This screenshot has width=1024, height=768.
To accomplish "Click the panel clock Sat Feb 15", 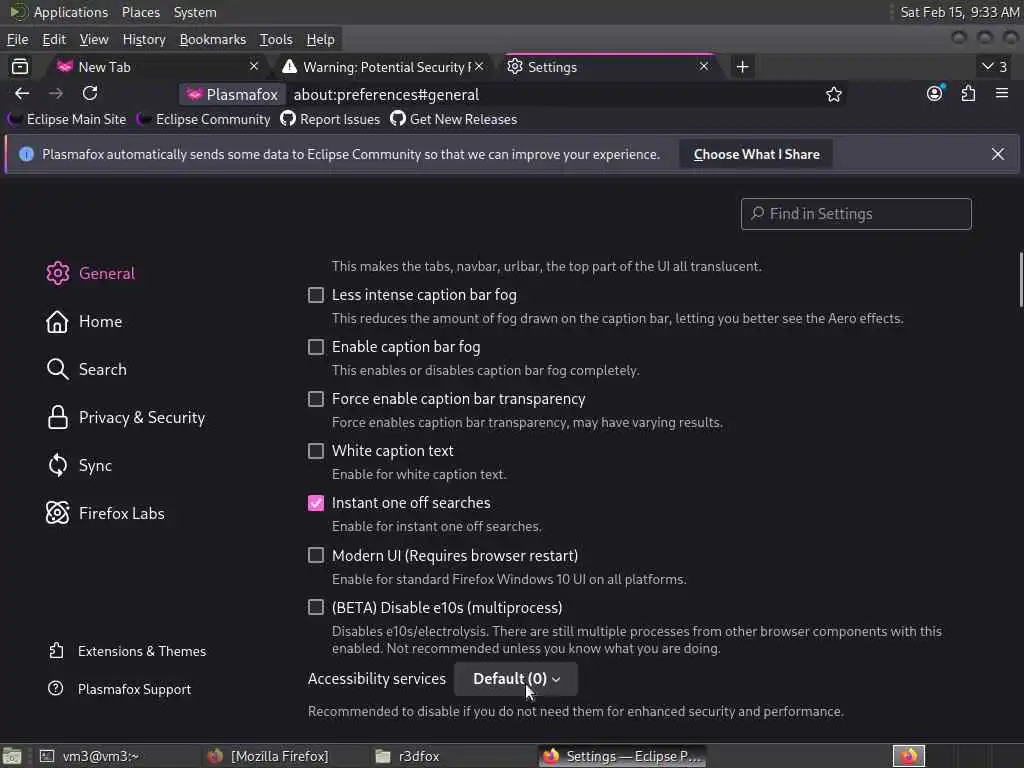I will pyautogui.click(x=959, y=12).
